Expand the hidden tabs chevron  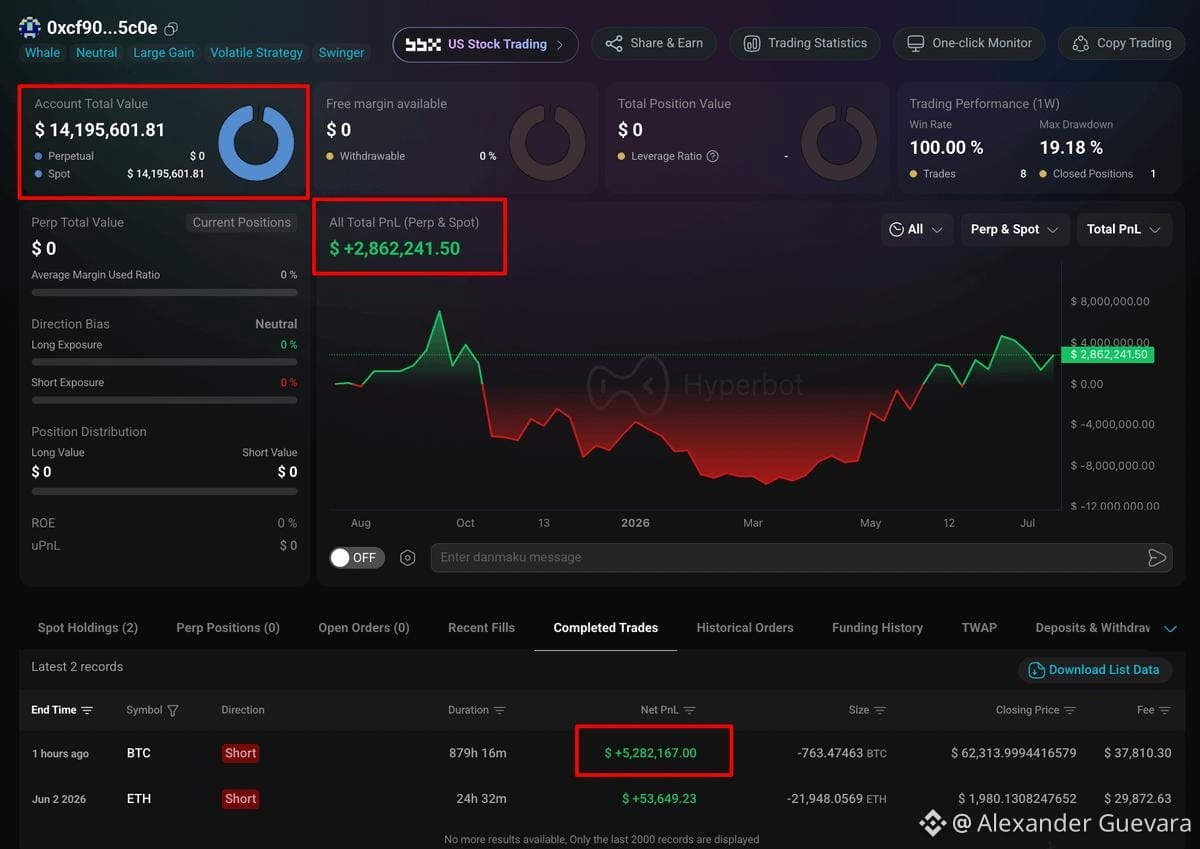[1171, 629]
